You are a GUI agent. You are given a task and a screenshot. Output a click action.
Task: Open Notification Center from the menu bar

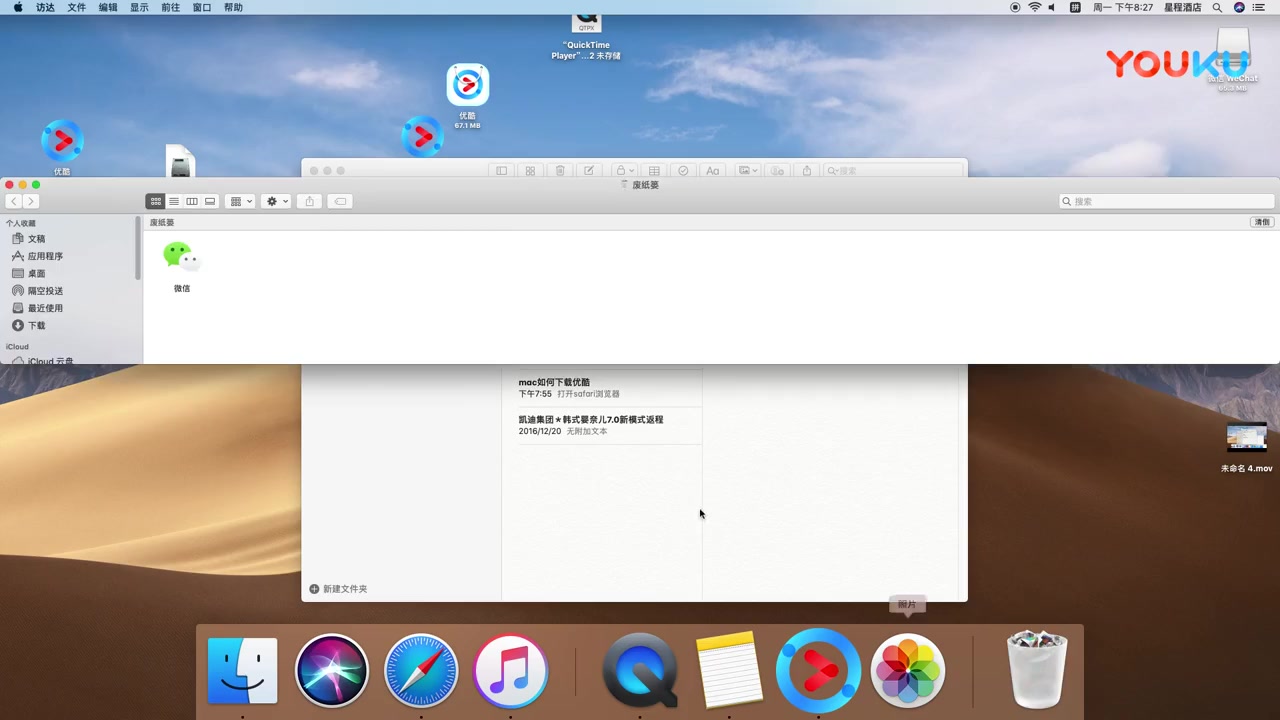tap(1258, 7)
